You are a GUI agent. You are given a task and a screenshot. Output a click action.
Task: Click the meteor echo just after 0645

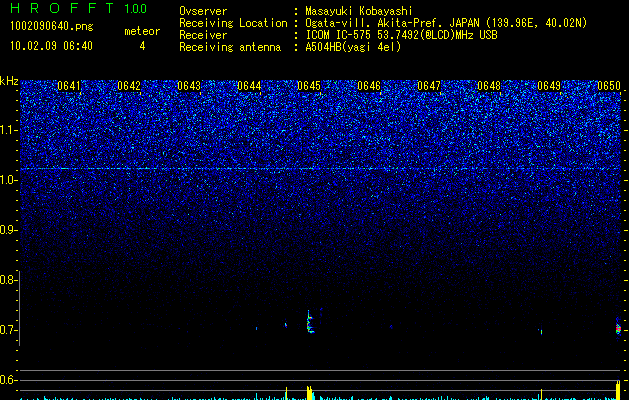tap(310, 322)
